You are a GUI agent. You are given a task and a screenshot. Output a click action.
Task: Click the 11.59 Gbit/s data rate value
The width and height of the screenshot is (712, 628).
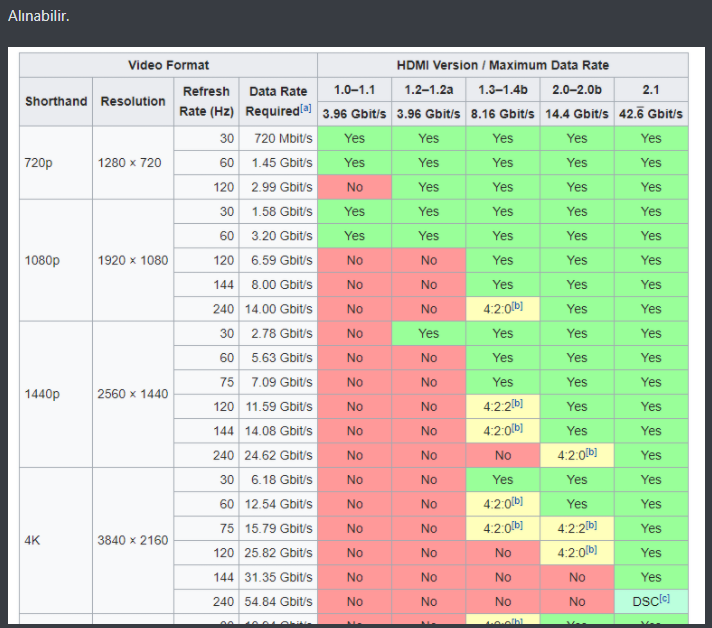coord(279,406)
